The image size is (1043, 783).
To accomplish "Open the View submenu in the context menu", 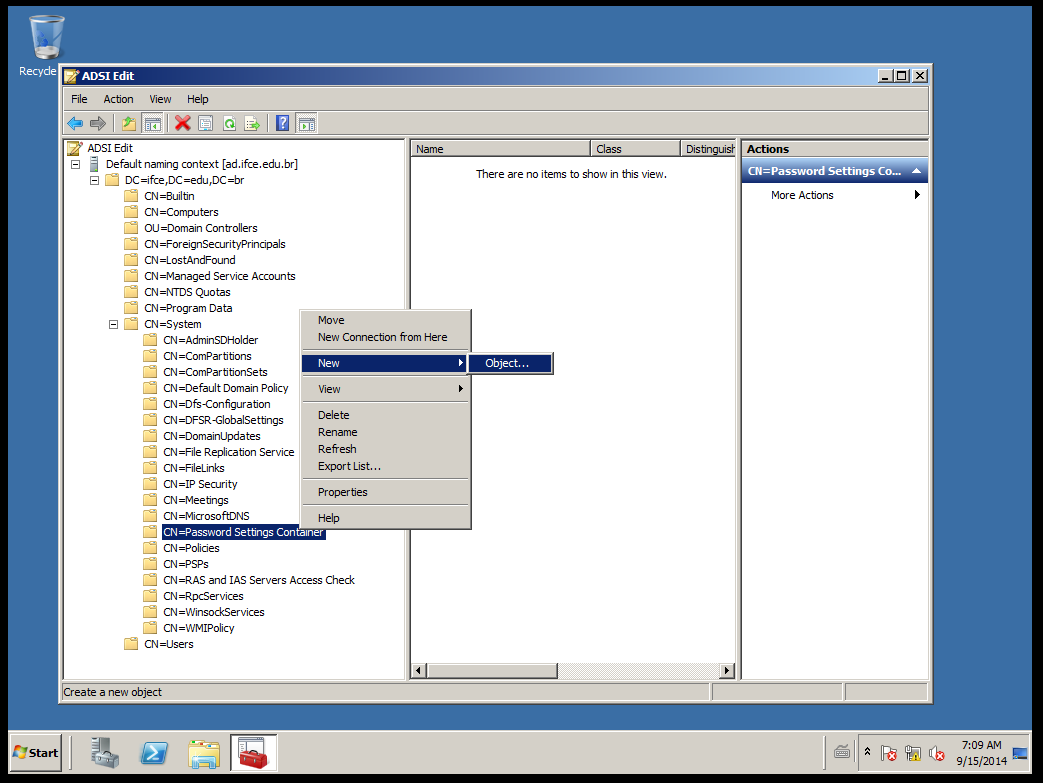I will coord(386,389).
